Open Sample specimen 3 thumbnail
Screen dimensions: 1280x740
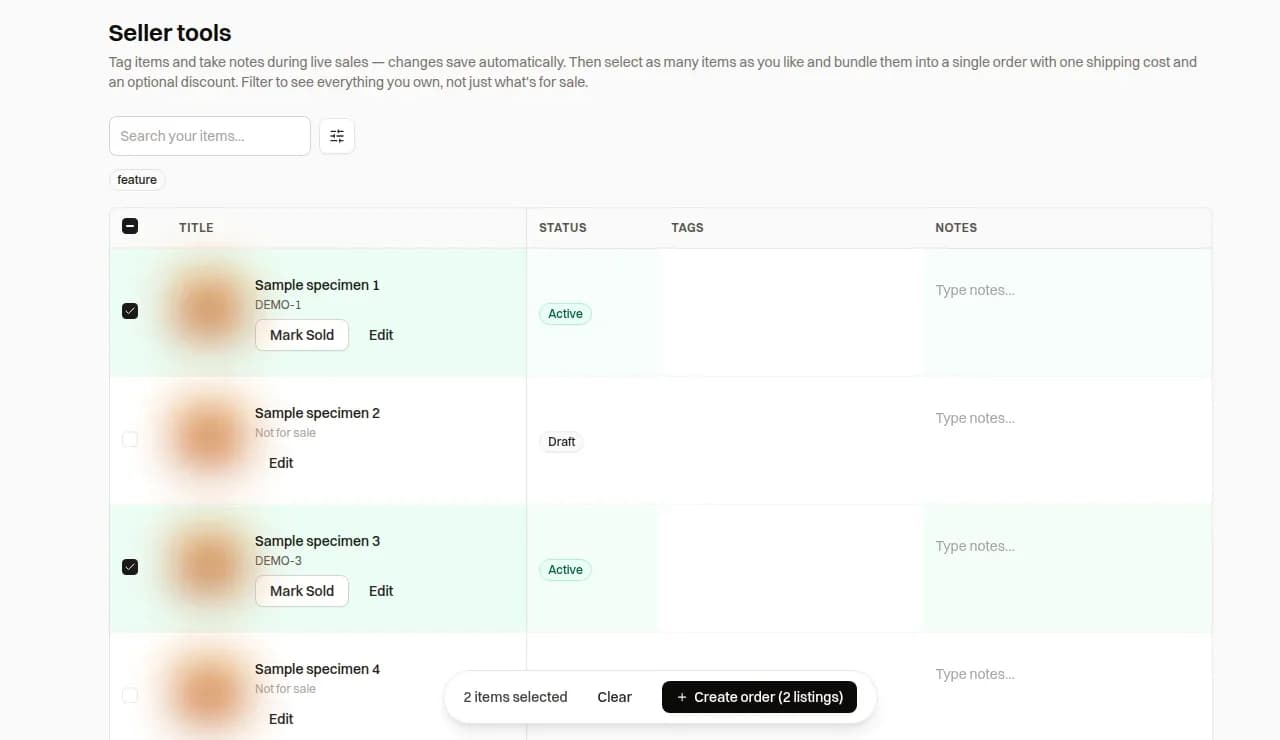pyautogui.click(x=209, y=567)
